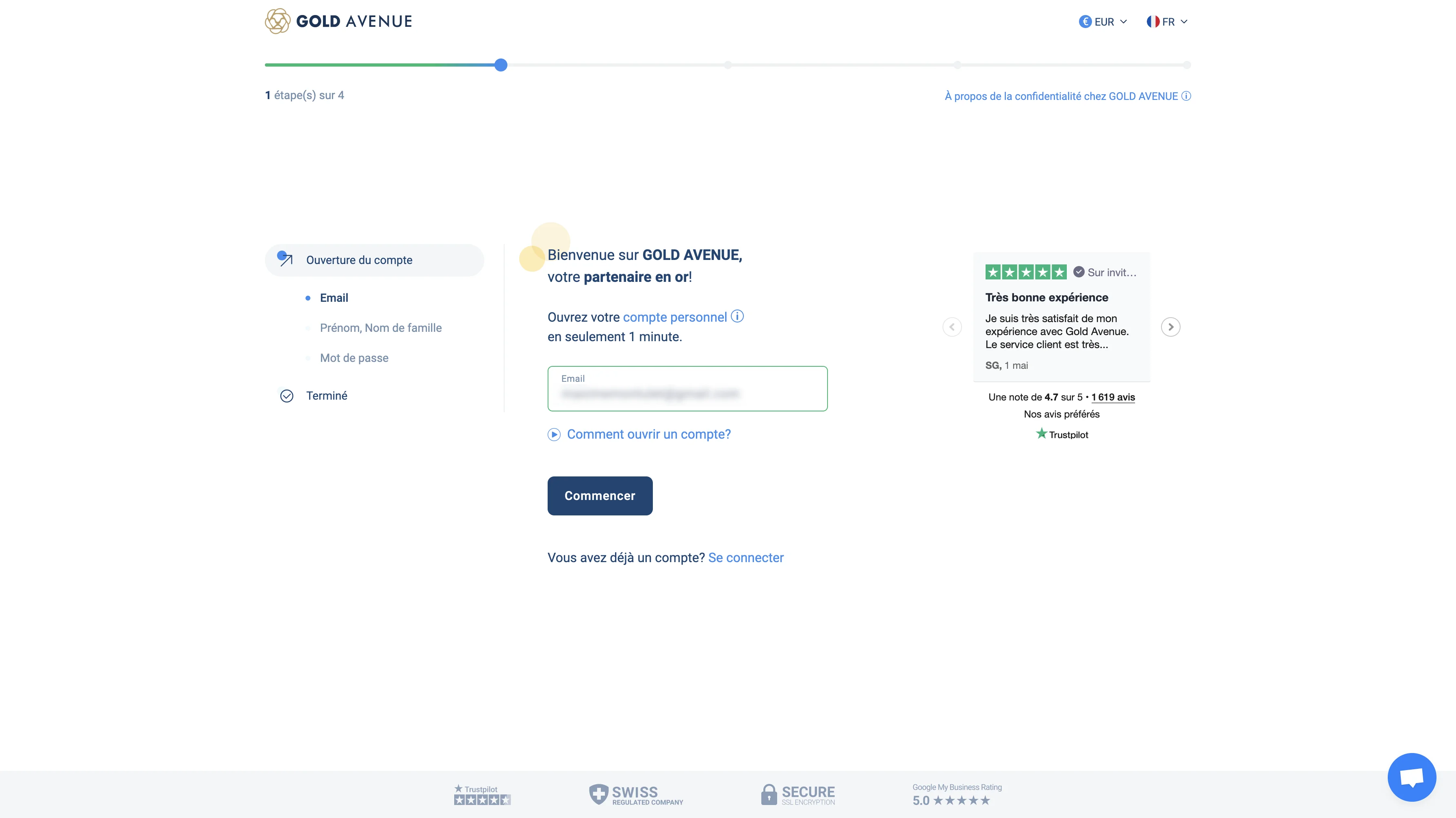The height and width of the screenshot is (818, 1456).
Task: Click the GOLD AVENUE logo
Action: 338,22
